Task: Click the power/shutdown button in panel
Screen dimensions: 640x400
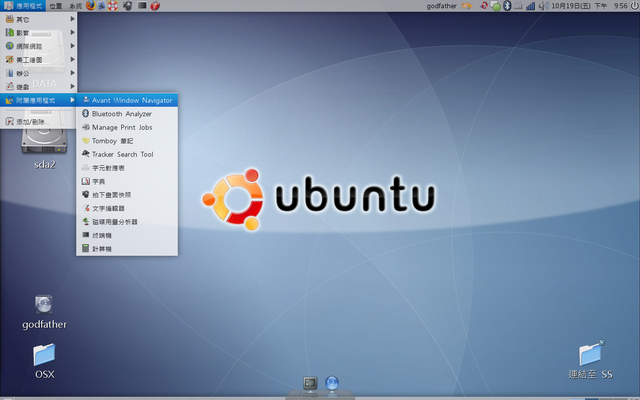Action: tap(634, 5)
